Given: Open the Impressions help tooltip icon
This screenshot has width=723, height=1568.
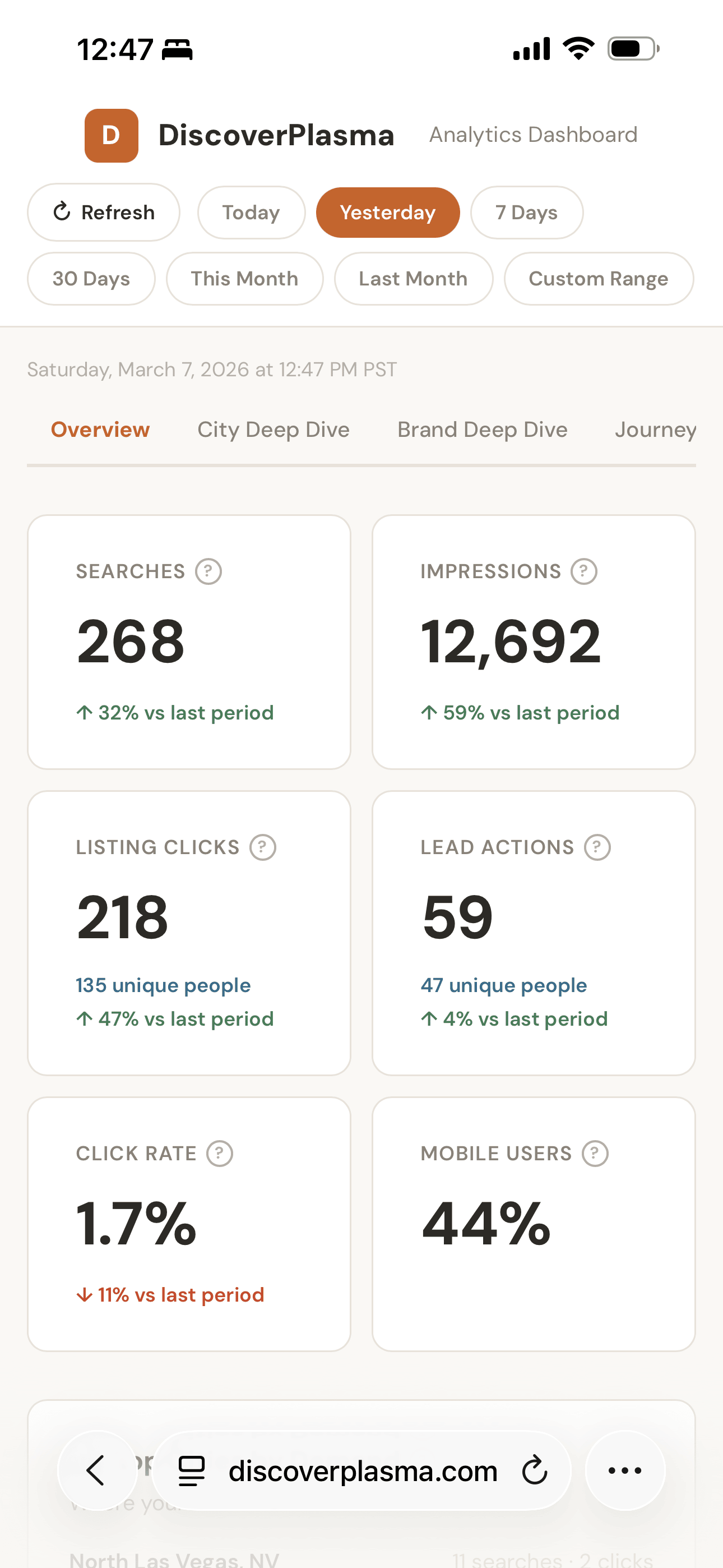Looking at the screenshot, I should (583, 571).
